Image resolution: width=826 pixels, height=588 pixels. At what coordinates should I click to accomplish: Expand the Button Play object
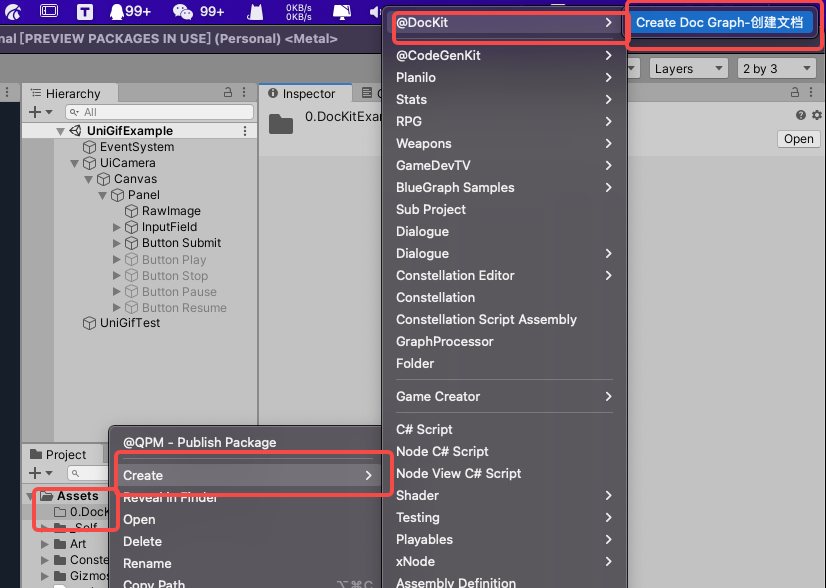117,260
